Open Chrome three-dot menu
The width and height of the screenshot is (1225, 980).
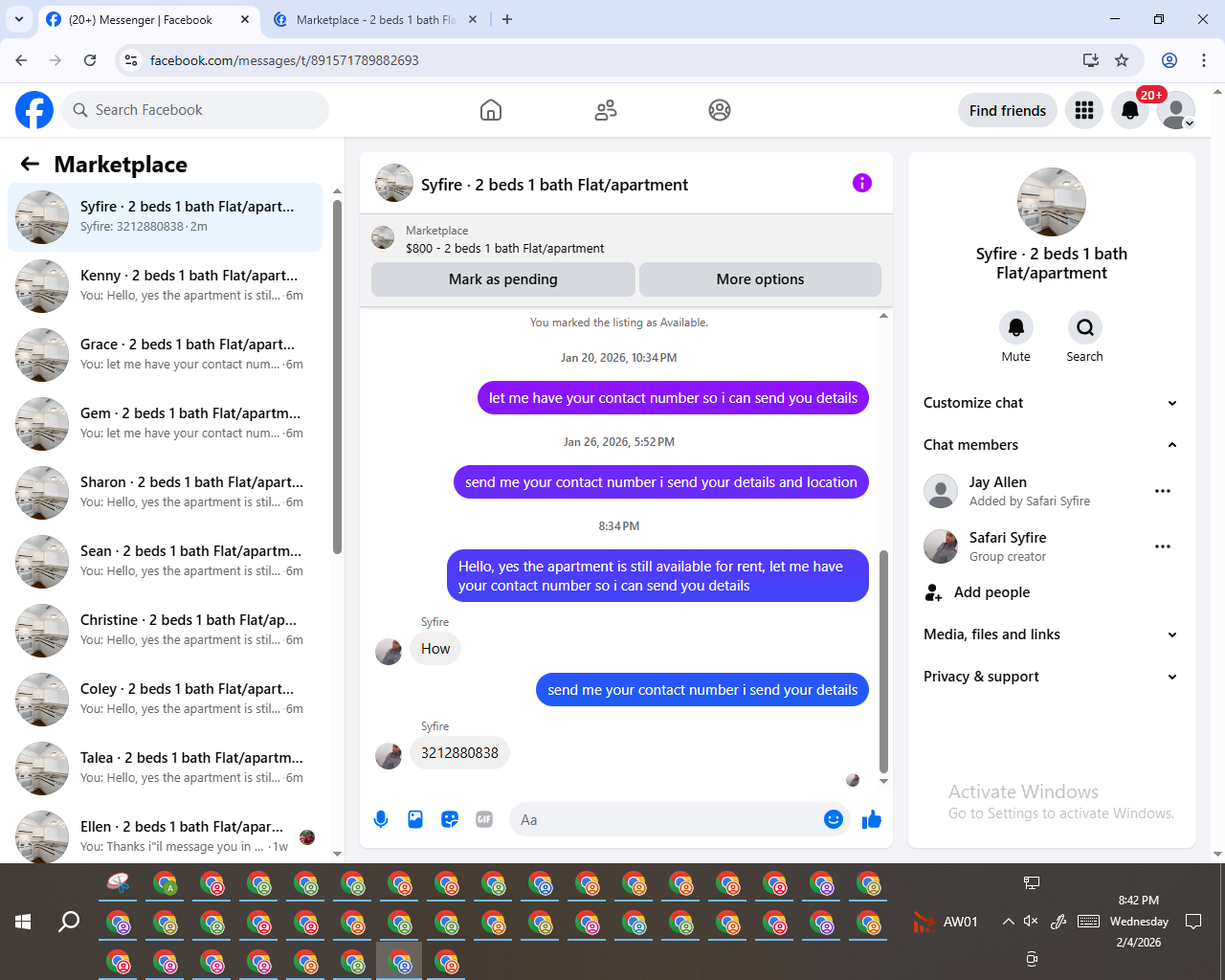pyautogui.click(x=1204, y=60)
